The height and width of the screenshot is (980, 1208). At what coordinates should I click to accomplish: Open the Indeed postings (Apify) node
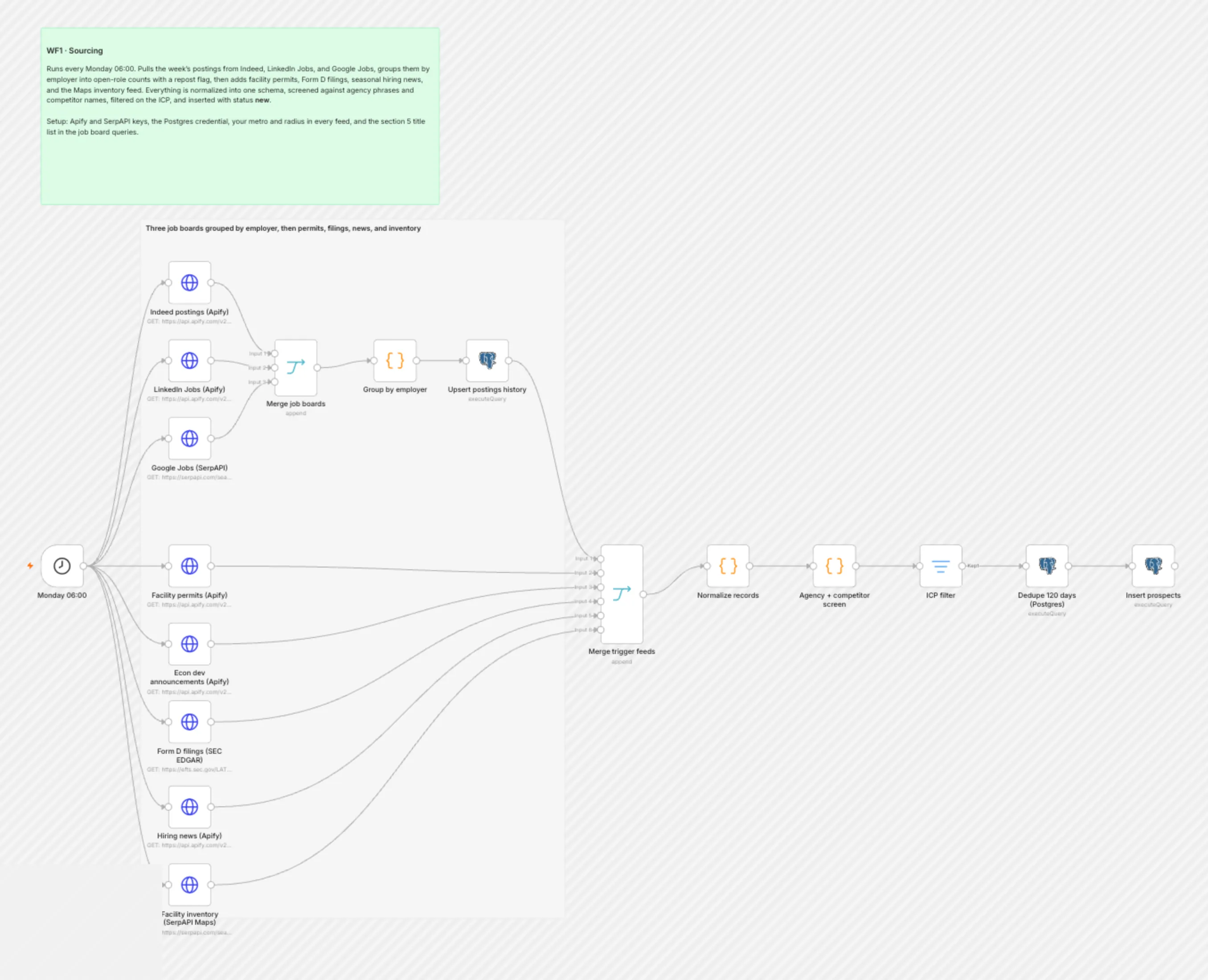click(x=190, y=282)
